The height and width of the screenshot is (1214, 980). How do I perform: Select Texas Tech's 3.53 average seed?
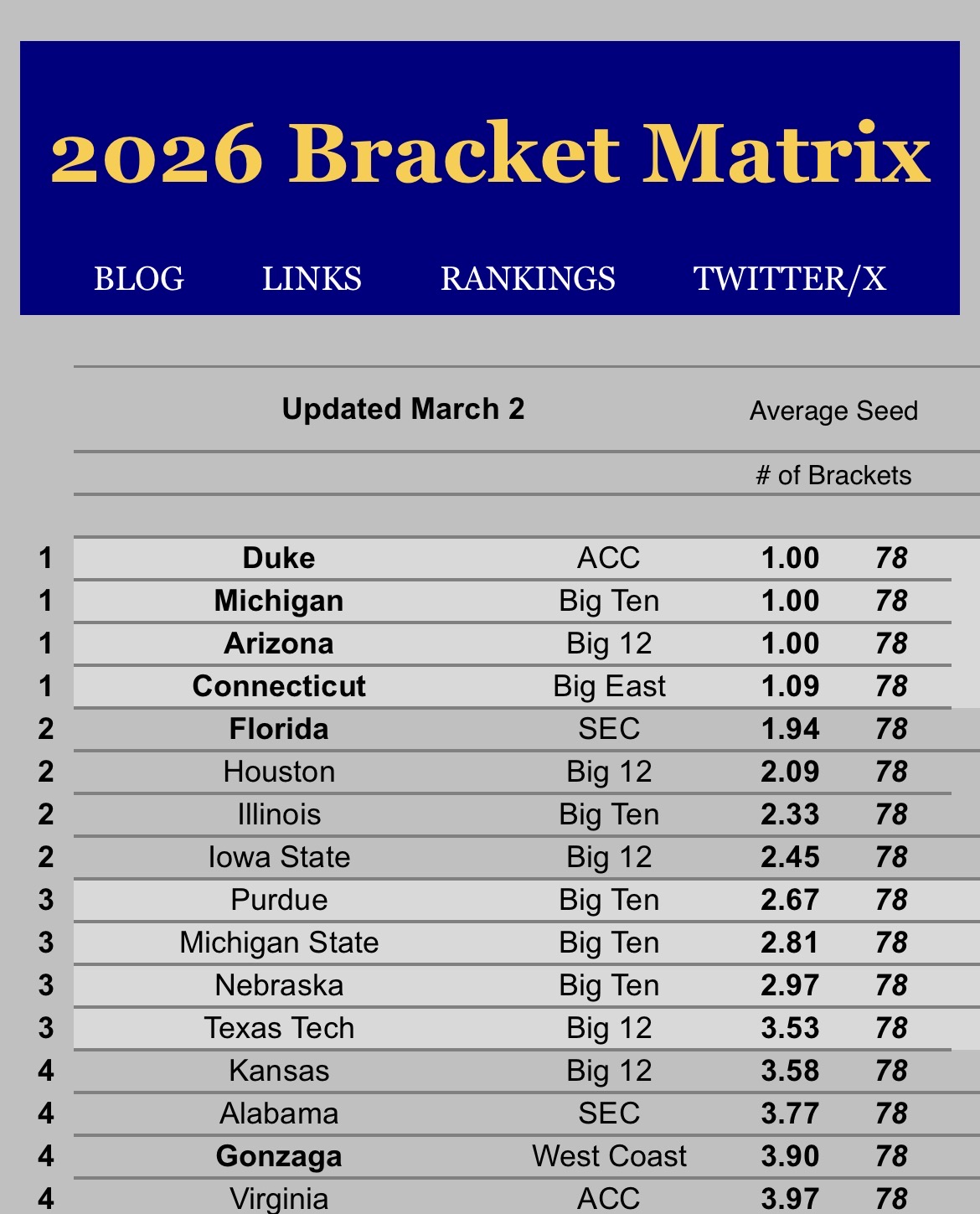click(x=790, y=1028)
